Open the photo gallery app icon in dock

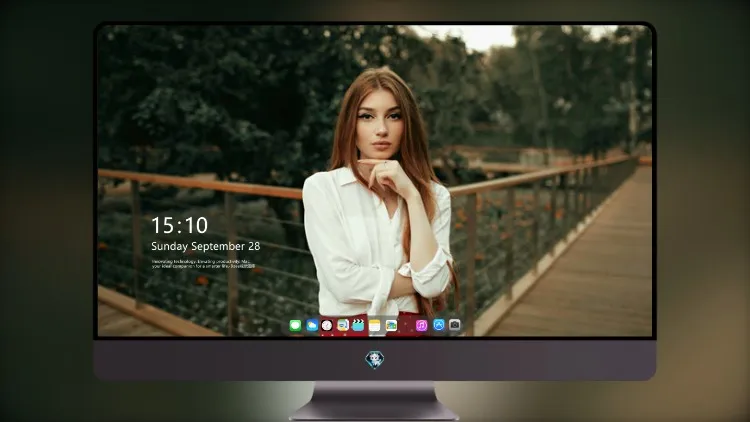point(391,326)
